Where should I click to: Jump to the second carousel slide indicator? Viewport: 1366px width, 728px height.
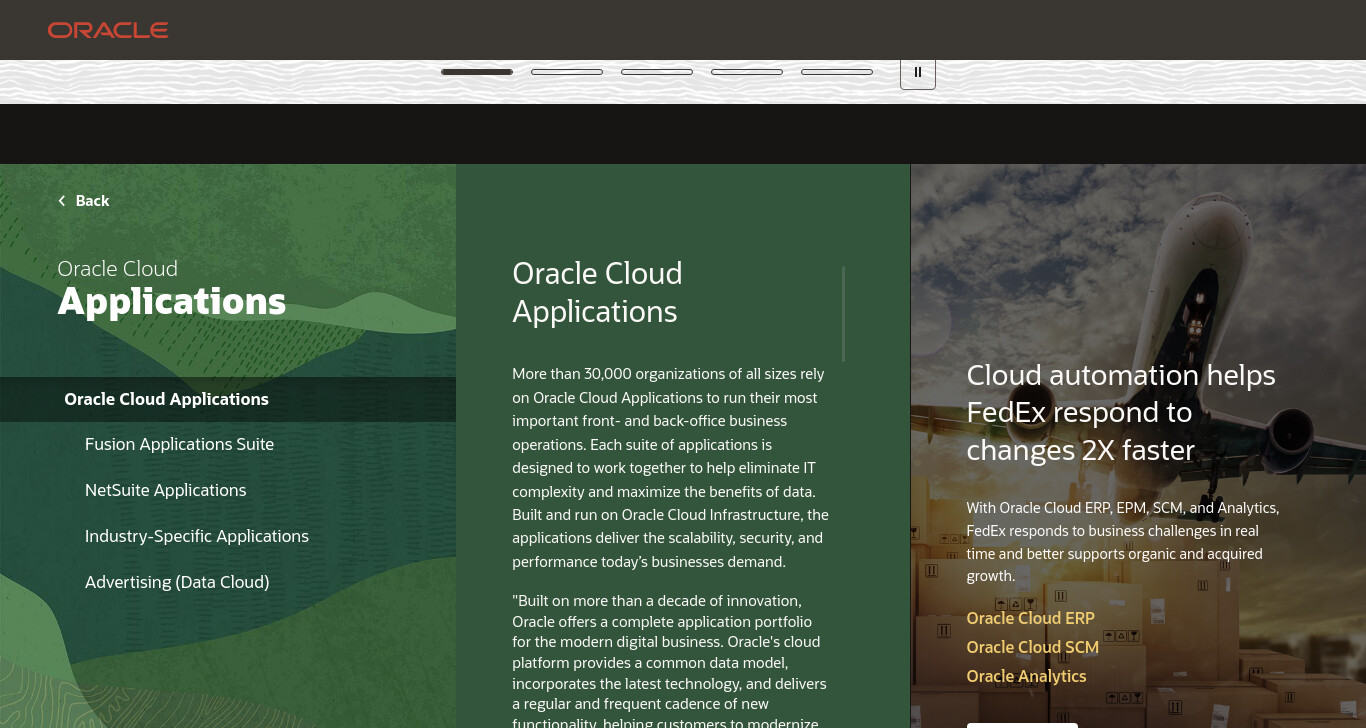pyautogui.click(x=567, y=72)
